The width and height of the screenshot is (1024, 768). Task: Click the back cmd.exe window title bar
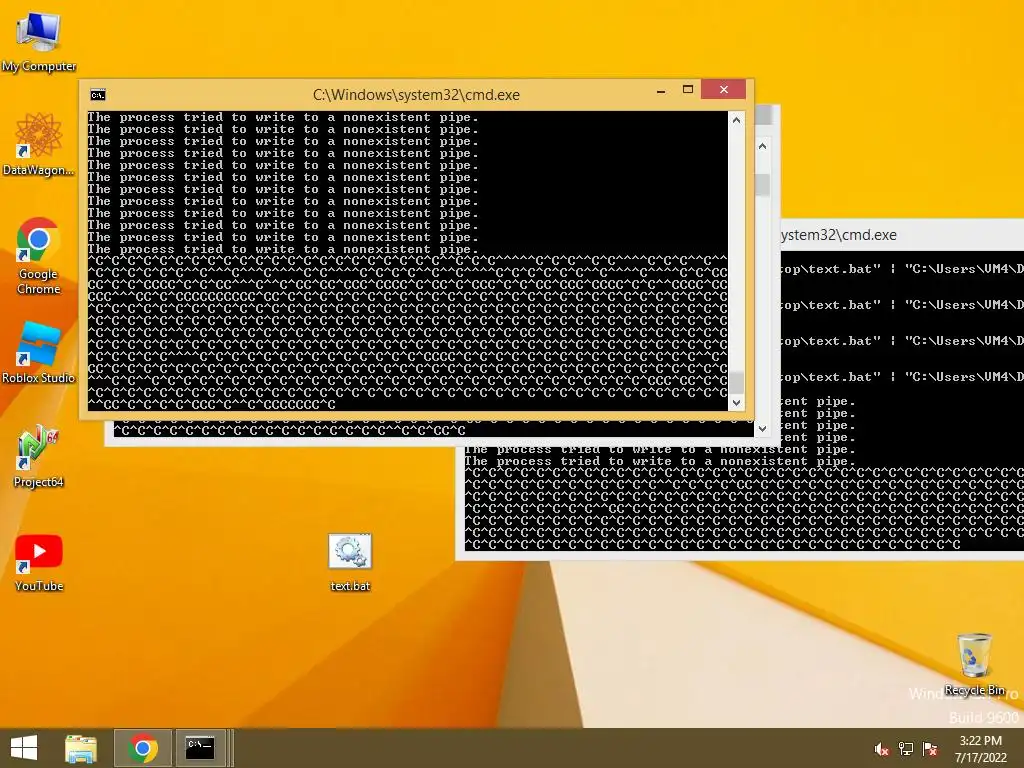[x=901, y=235]
